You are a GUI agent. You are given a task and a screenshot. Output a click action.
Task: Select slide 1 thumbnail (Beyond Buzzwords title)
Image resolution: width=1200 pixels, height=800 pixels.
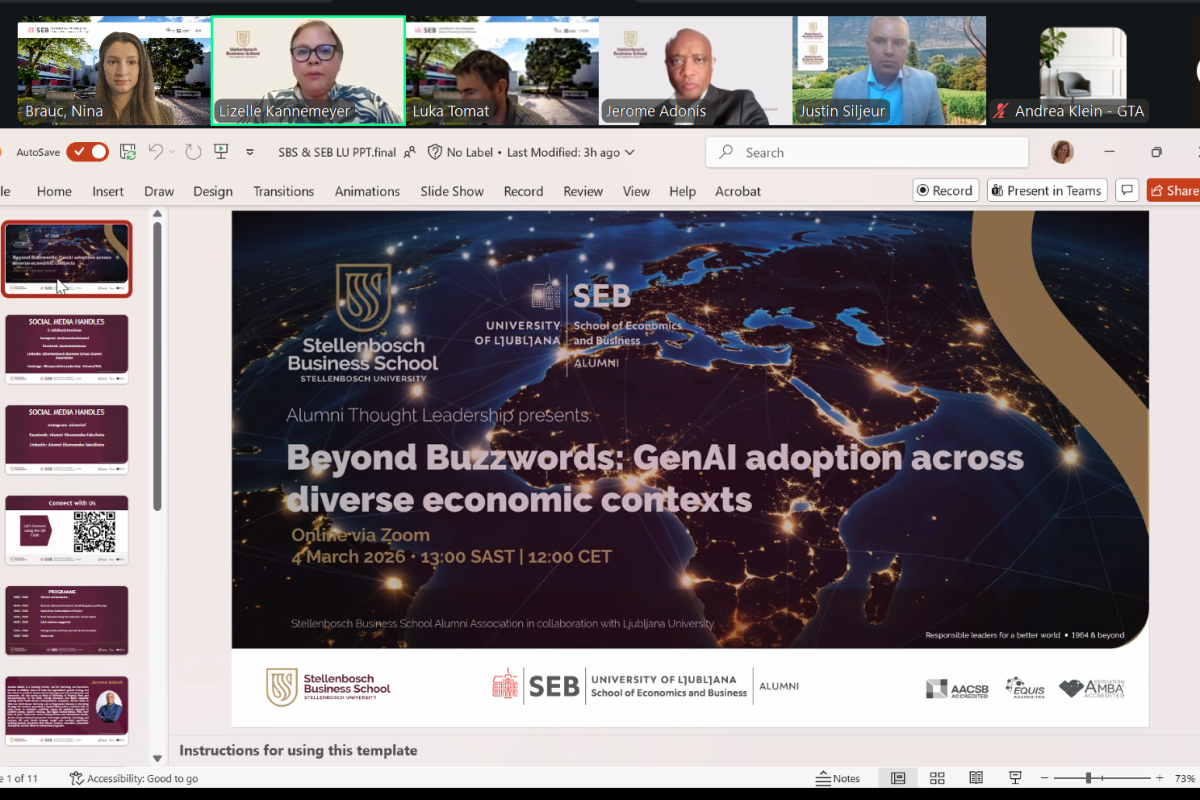point(67,258)
